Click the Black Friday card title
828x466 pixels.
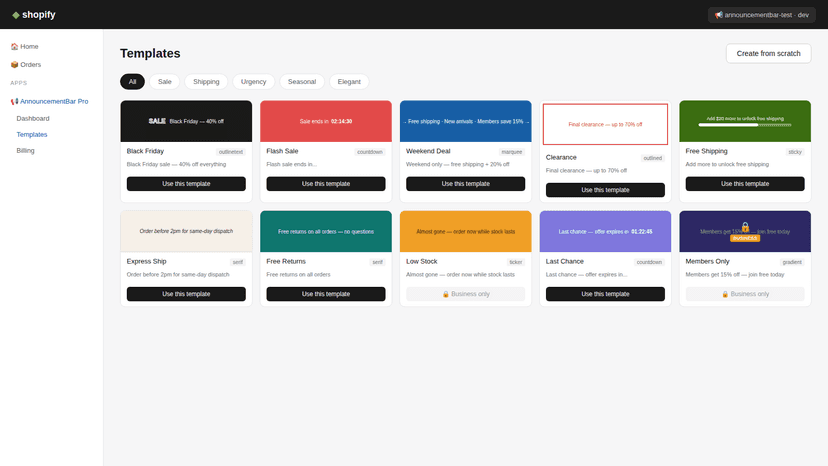[145, 151]
